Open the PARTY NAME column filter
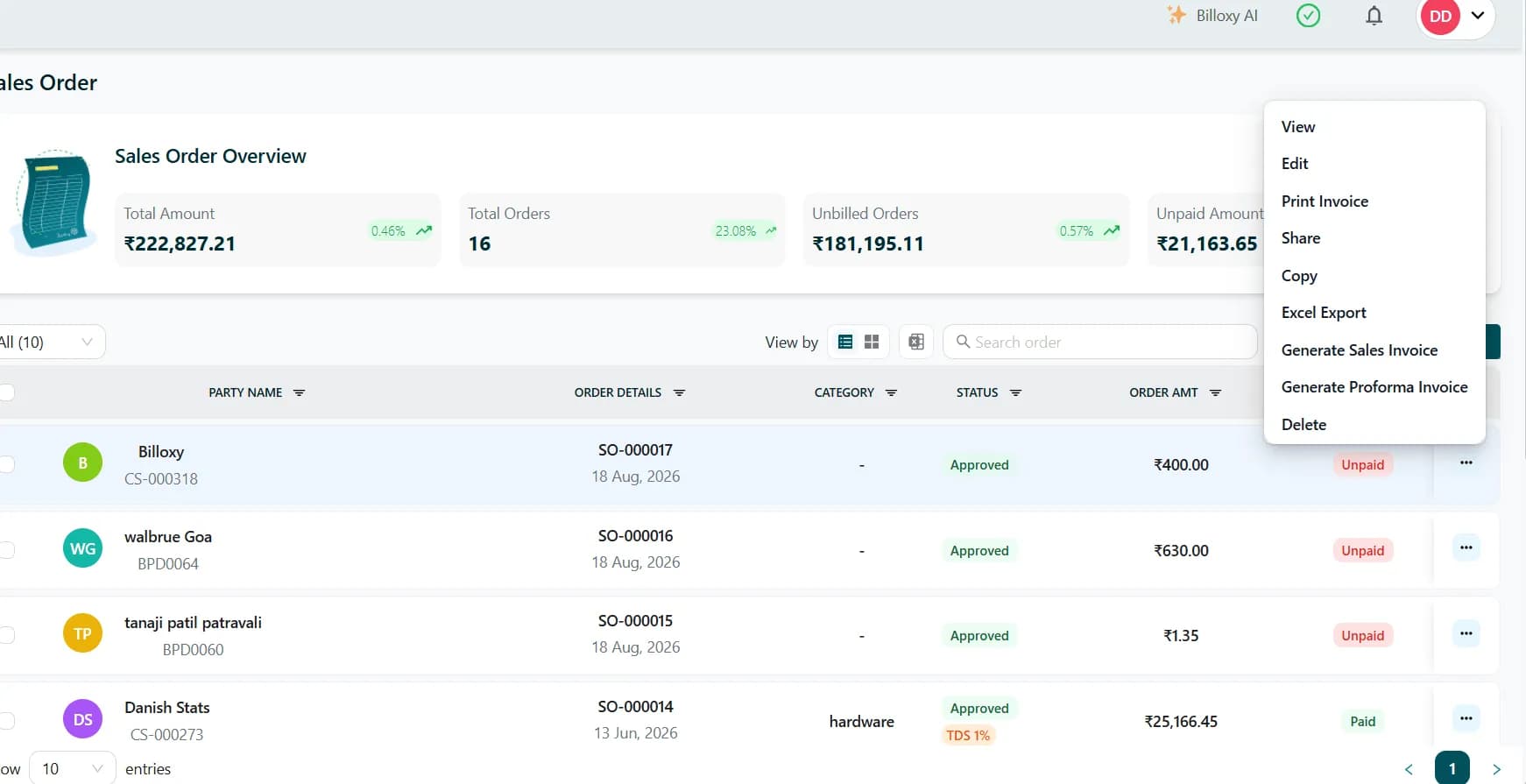Viewport: 1526px width, 784px height. [x=299, y=392]
